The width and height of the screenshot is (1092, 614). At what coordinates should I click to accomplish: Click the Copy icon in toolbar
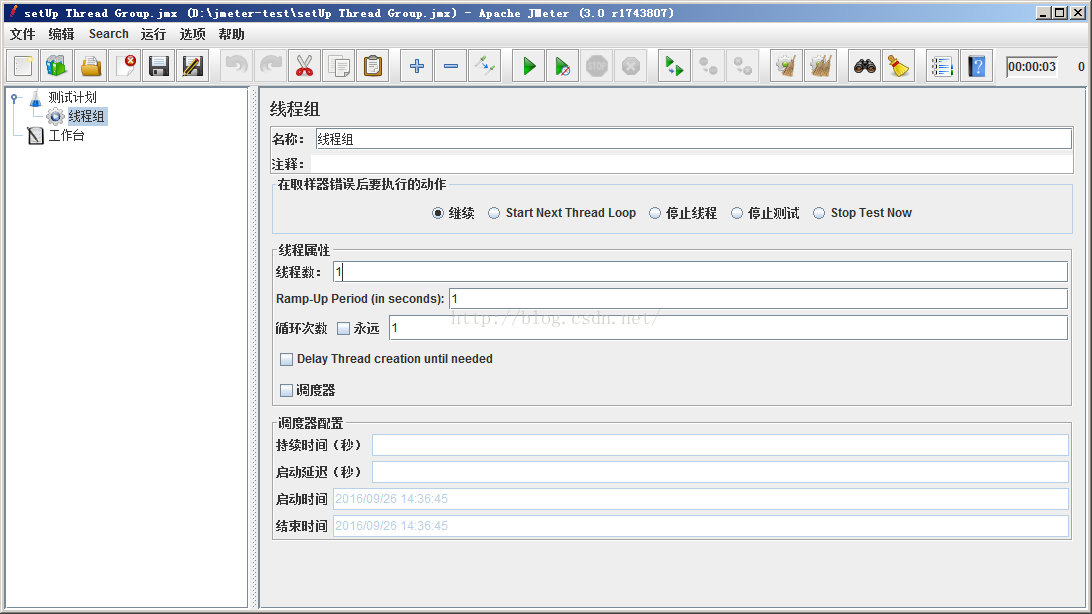click(339, 66)
